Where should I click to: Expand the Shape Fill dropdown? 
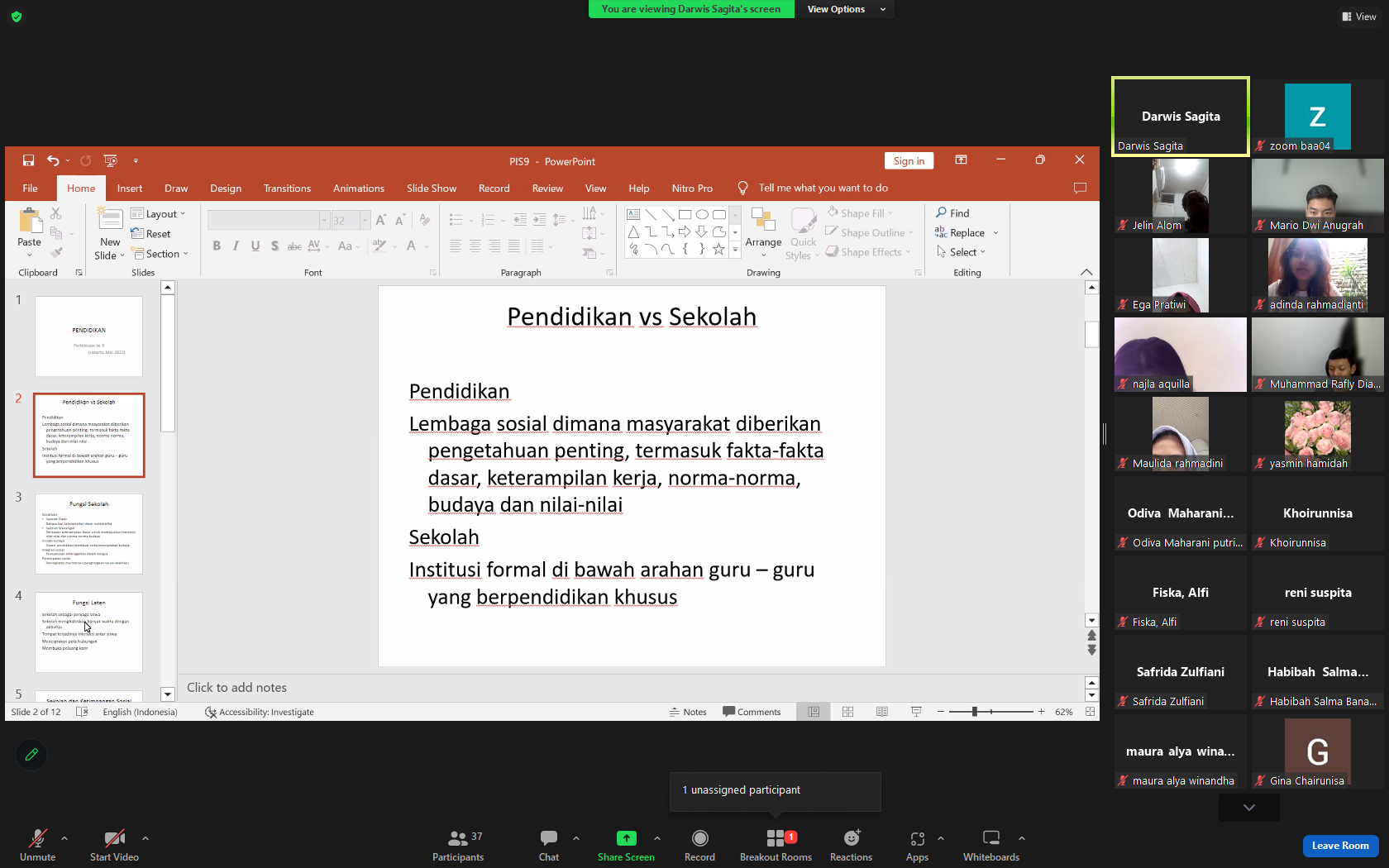coord(890,213)
